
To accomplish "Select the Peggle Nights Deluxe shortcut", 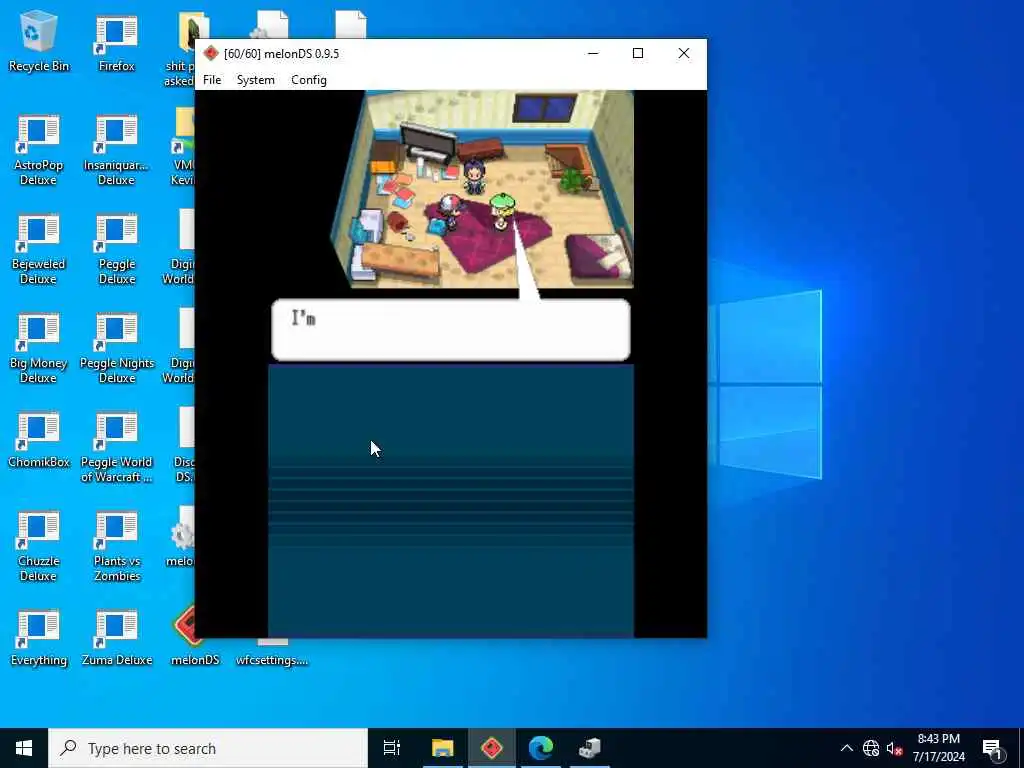I will point(116,348).
